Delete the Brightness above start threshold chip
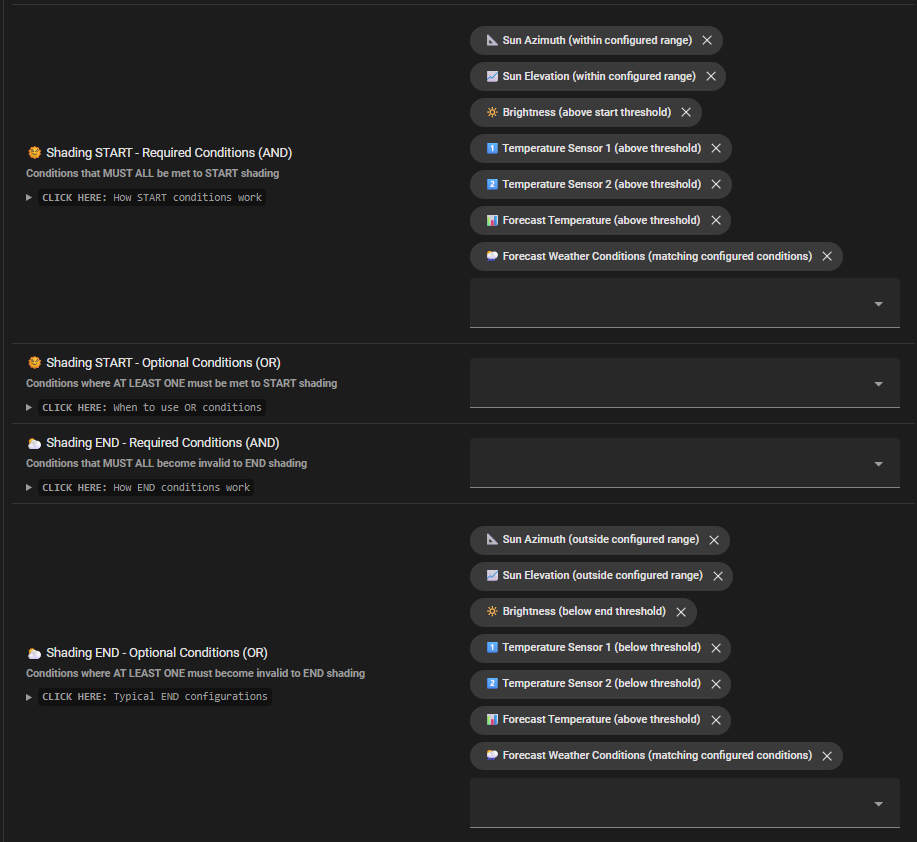The width and height of the screenshot is (917, 842). coord(686,113)
